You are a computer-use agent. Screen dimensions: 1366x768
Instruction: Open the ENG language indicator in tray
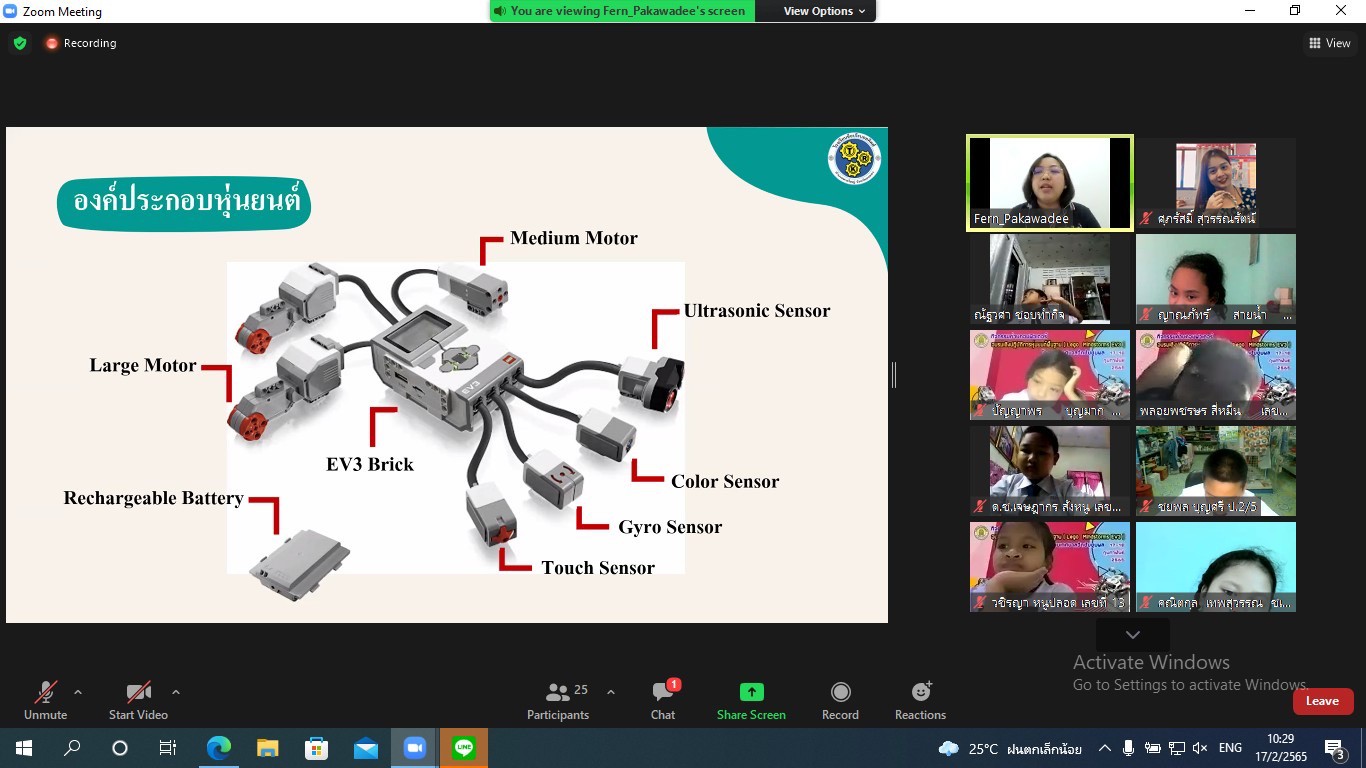tap(1230, 748)
